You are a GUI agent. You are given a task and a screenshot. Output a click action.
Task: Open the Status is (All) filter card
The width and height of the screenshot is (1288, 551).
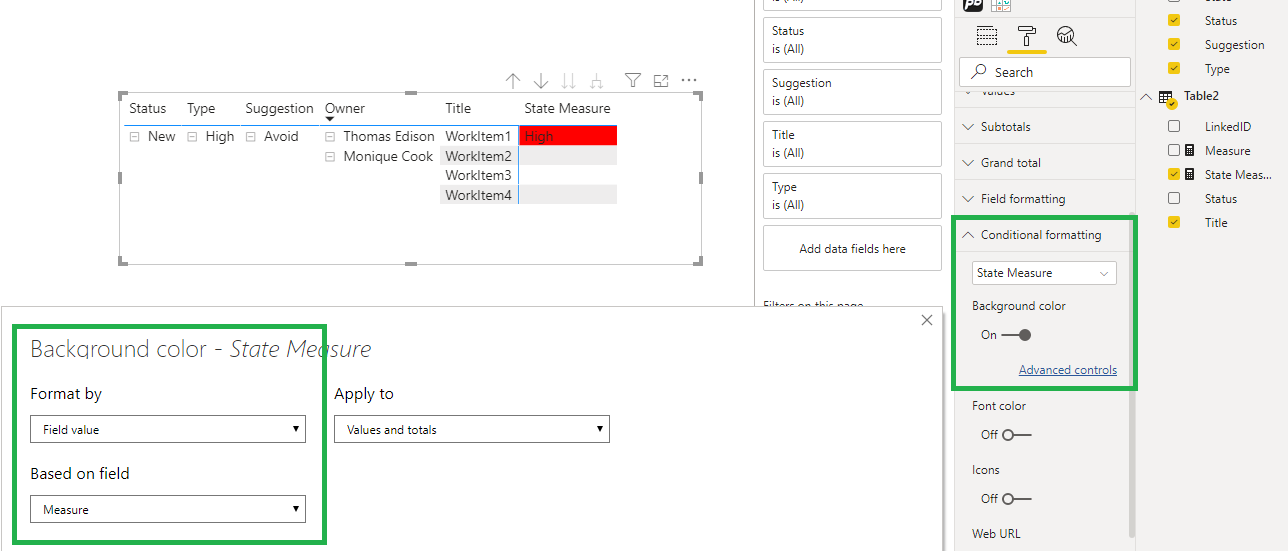click(x=852, y=40)
